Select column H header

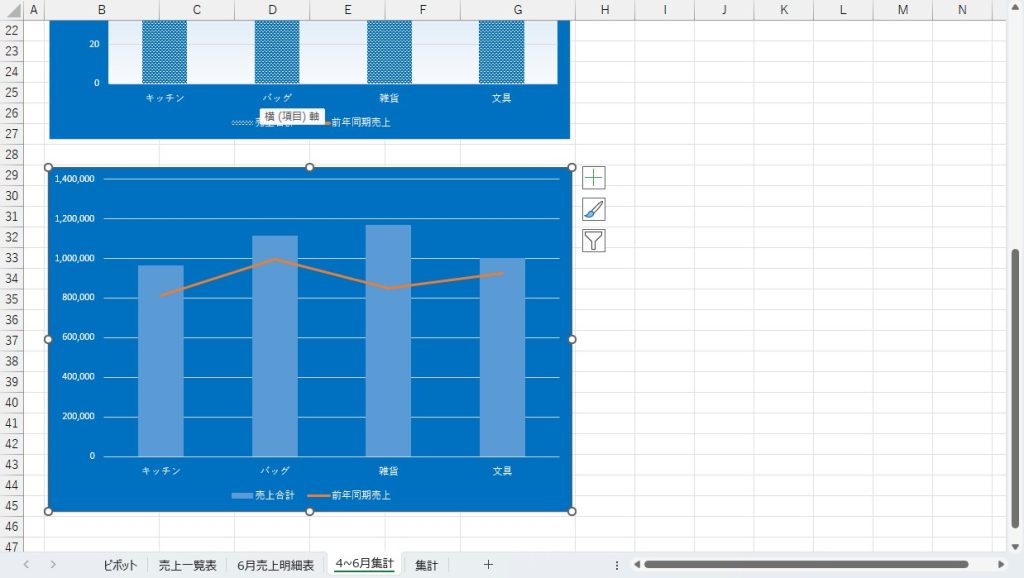point(606,10)
